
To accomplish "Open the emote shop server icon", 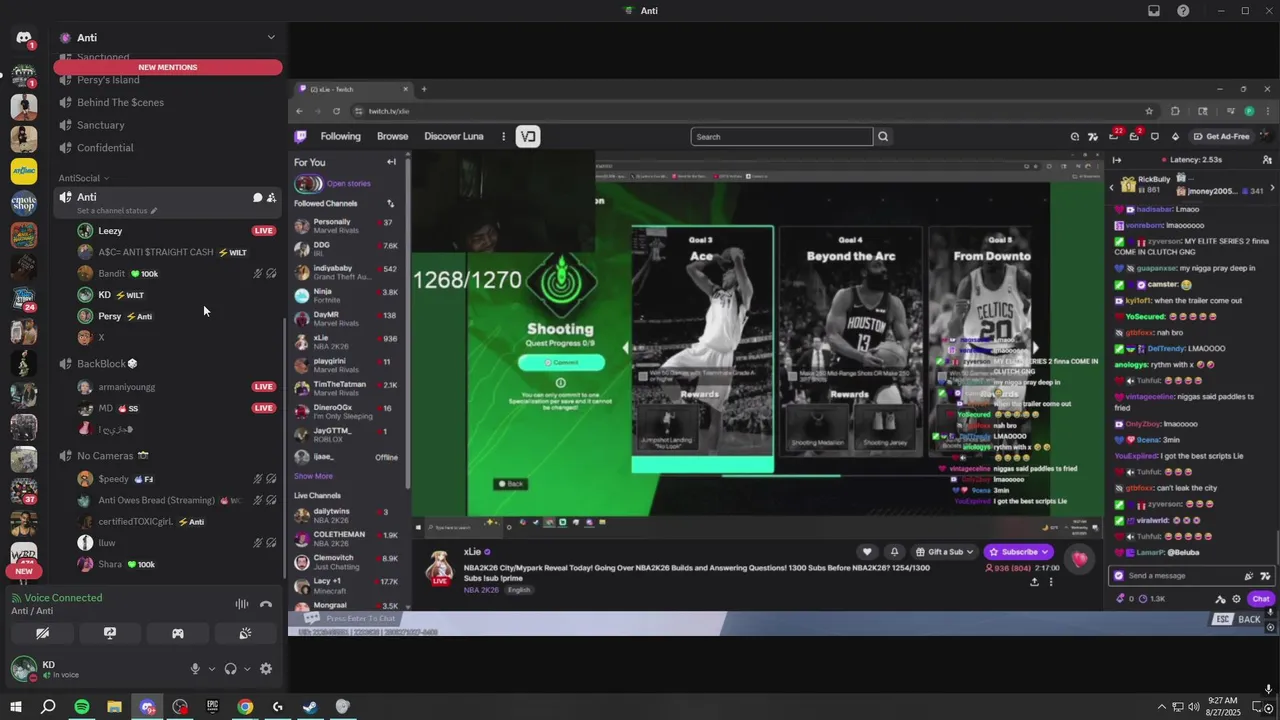I will tap(24, 203).
